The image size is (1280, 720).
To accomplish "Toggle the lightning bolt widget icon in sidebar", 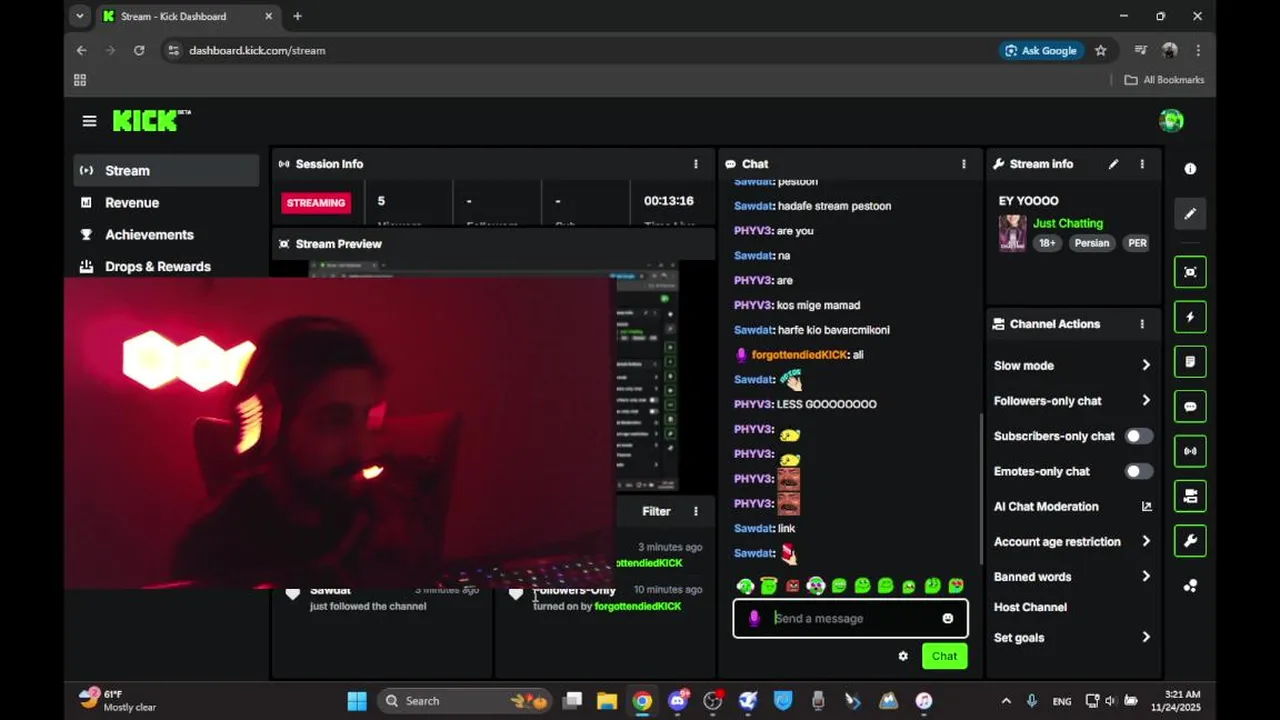I will pyautogui.click(x=1190, y=317).
